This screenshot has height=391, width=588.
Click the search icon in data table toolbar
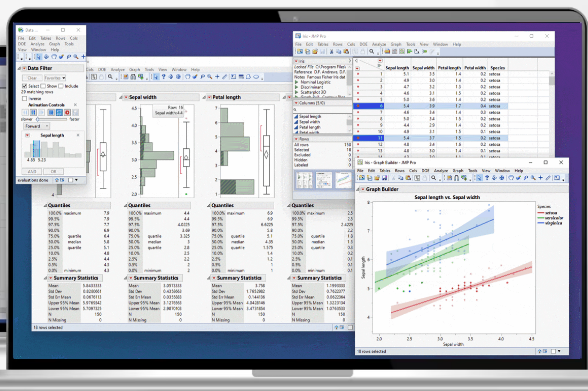372,52
